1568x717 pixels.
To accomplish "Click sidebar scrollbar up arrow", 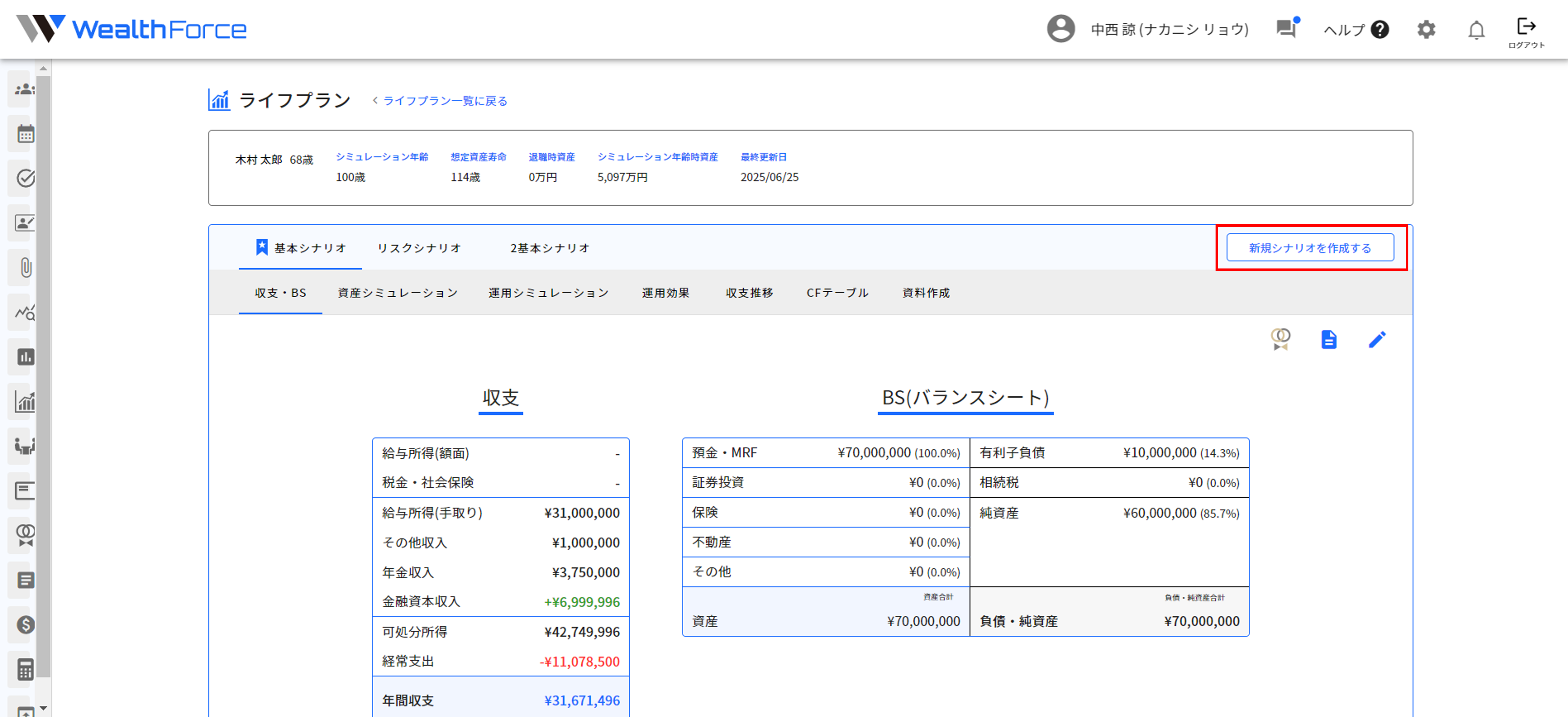I will pos(43,68).
